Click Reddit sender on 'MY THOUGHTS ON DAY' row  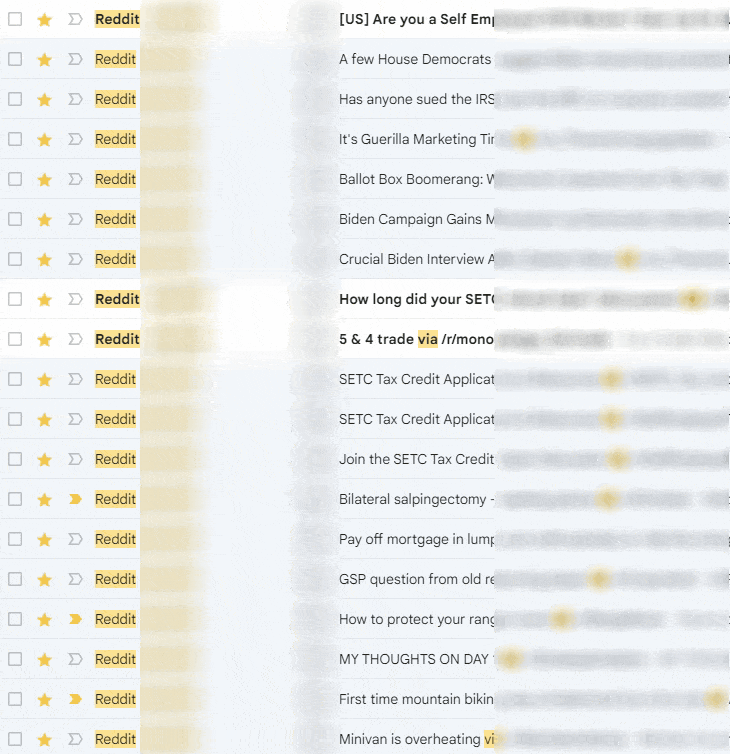coord(115,659)
